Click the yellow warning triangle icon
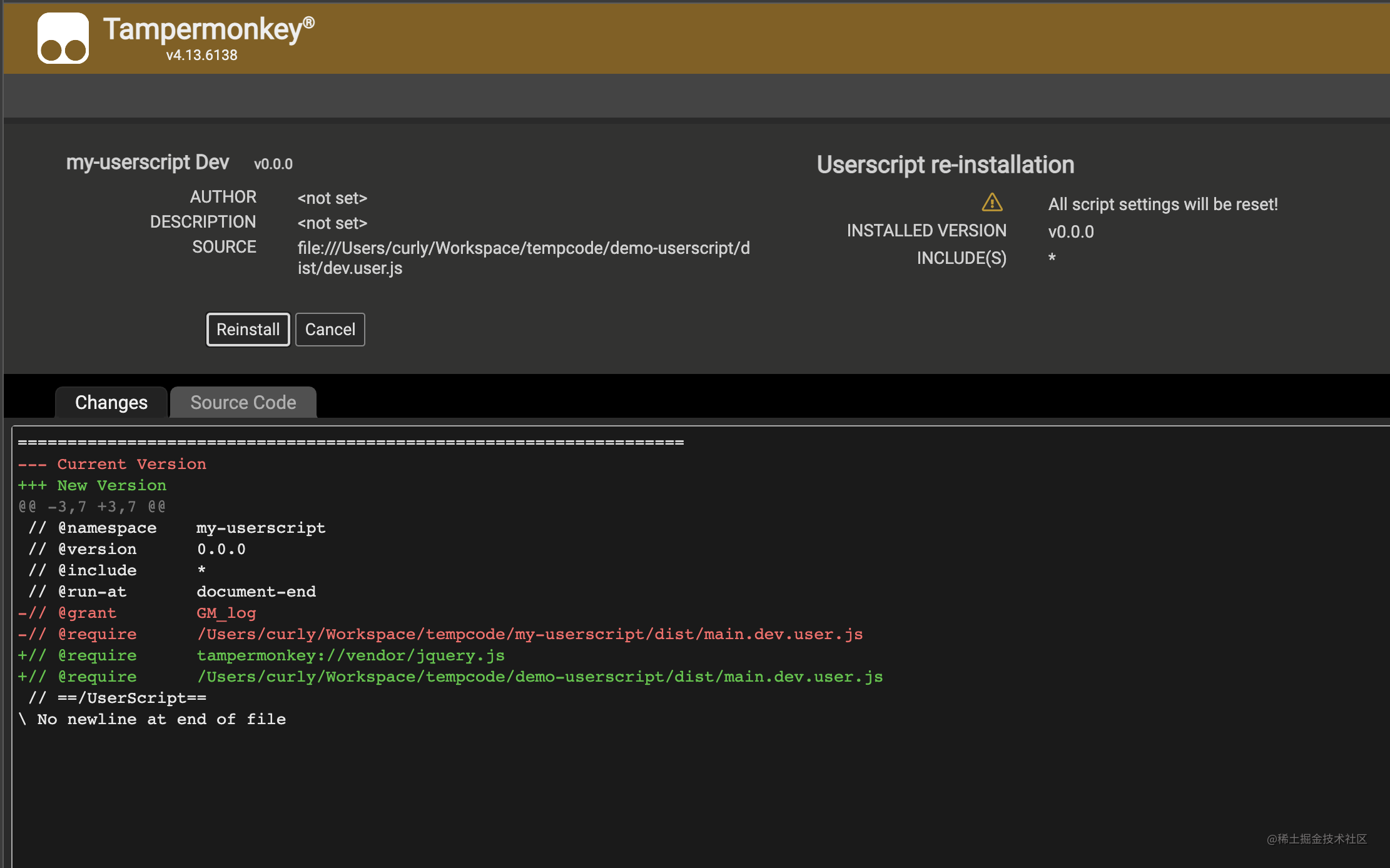 coord(992,203)
